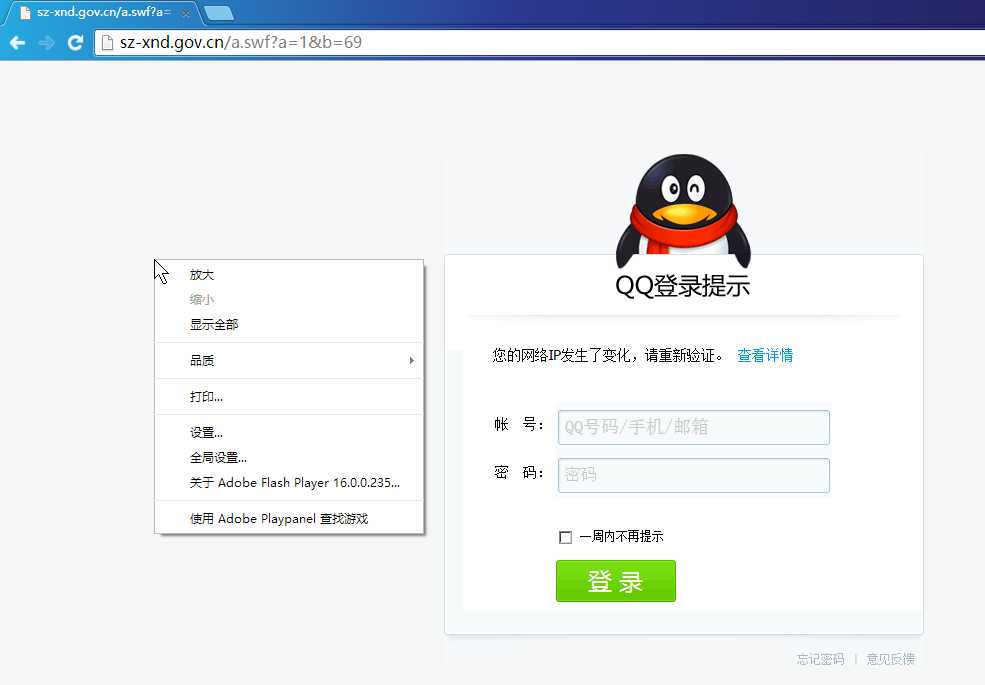Select 显示全部 from the context menu
The image size is (985, 685).
(x=289, y=324)
